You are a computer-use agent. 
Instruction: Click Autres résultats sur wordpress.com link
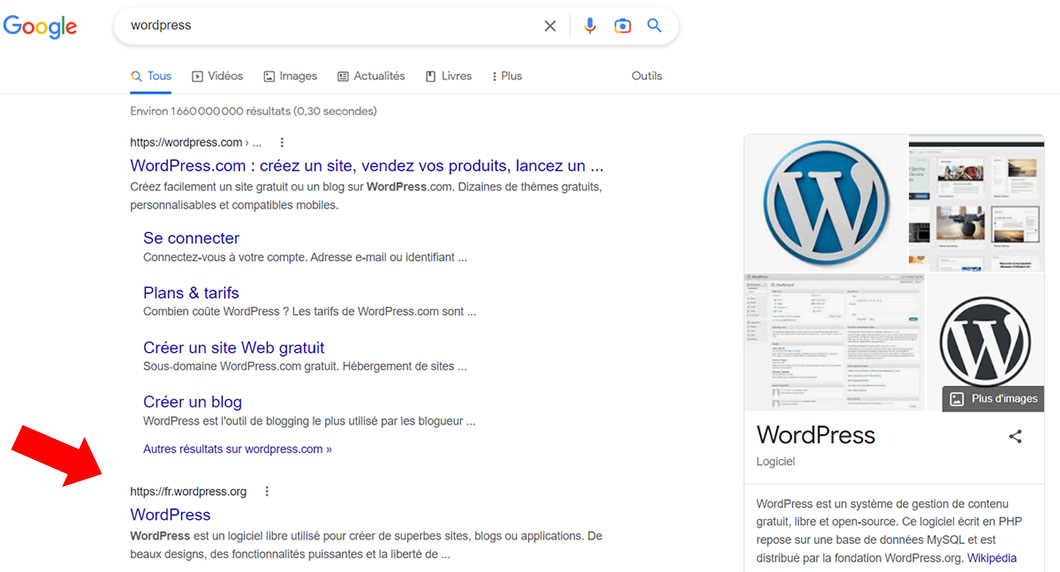coord(237,449)
